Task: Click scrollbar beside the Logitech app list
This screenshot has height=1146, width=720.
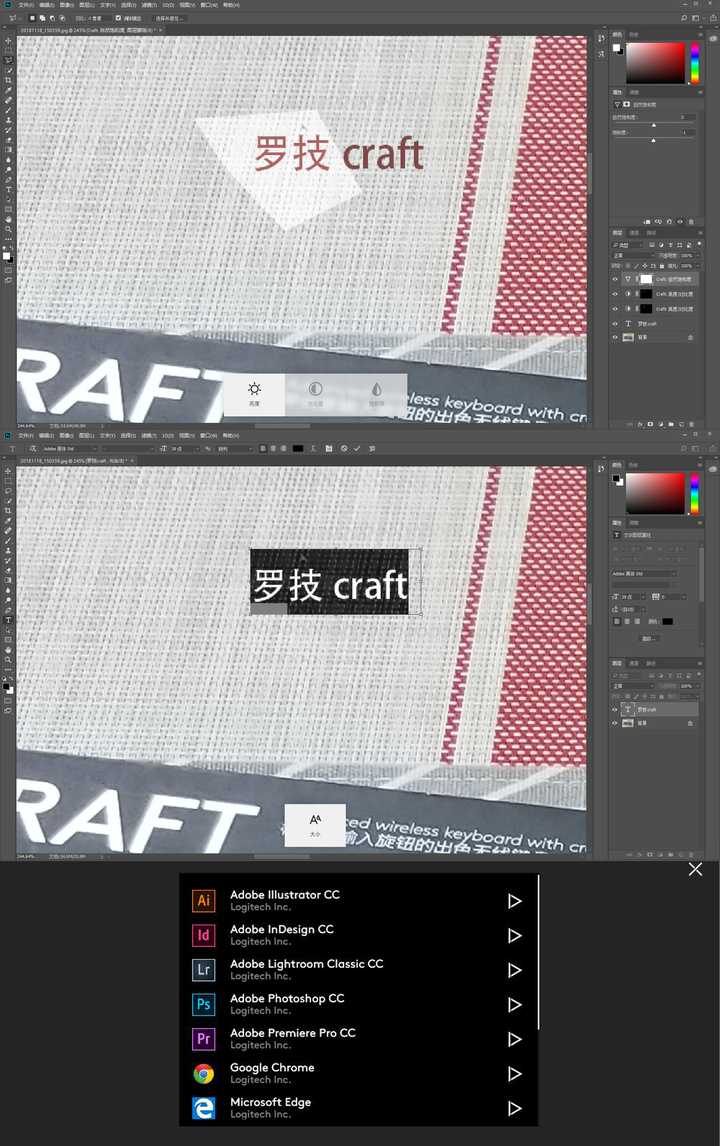Action: coord(539,952)
